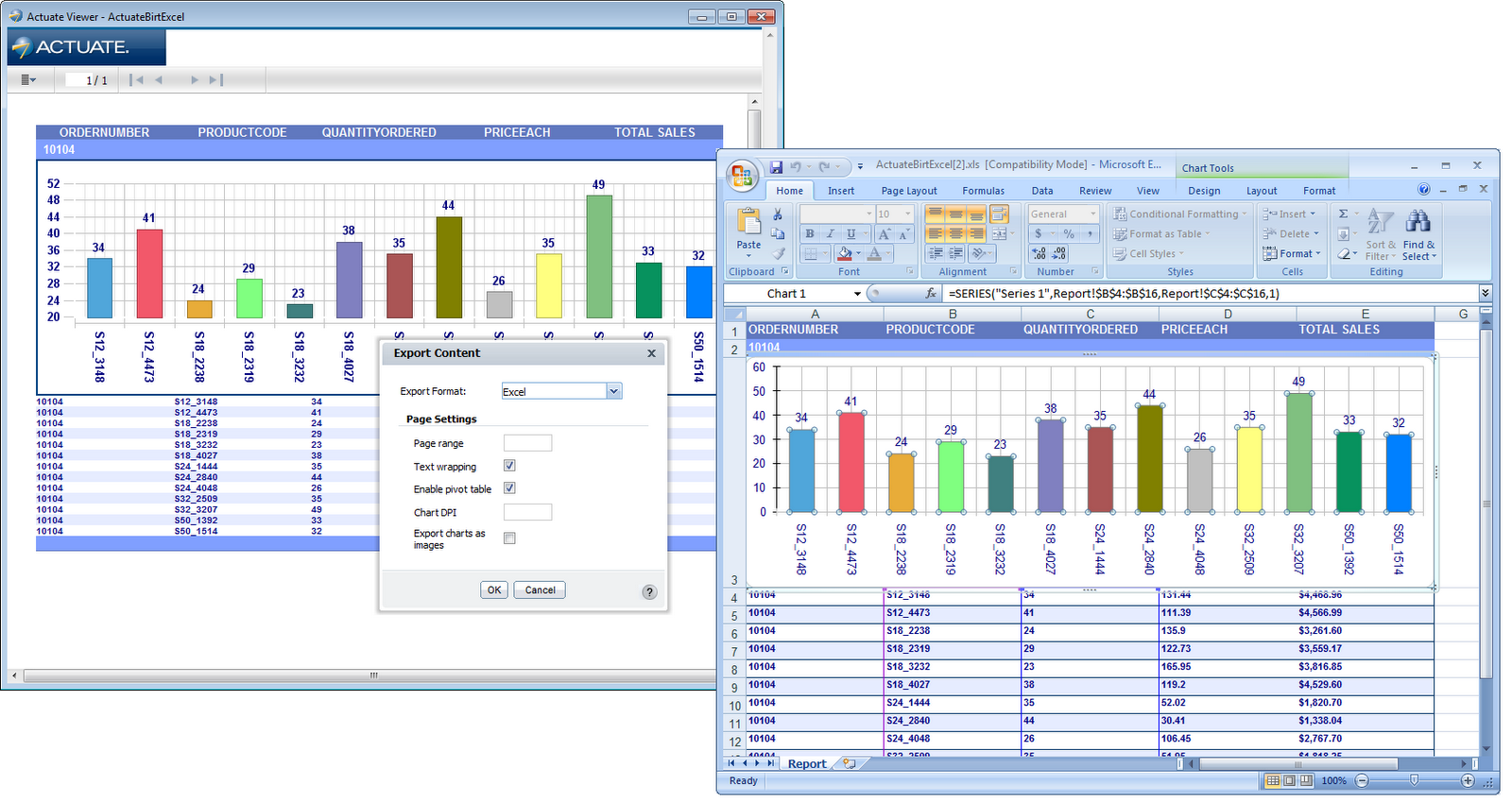Viewport: 1512px width, 803px height.
Task: Toggle the Text wrapping checkbox
Action: click(509, 466)
